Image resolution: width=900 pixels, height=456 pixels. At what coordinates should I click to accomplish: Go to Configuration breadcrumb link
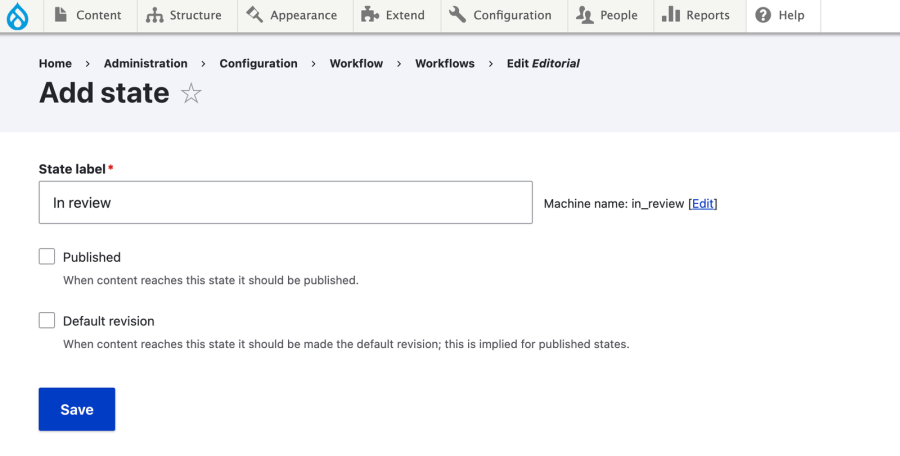point(258,64)
